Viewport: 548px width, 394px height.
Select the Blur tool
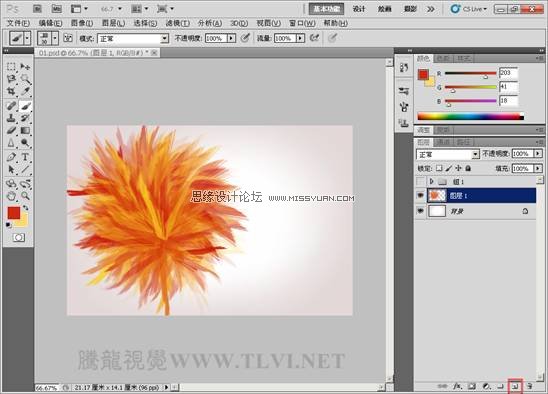[x=11, y=143]
